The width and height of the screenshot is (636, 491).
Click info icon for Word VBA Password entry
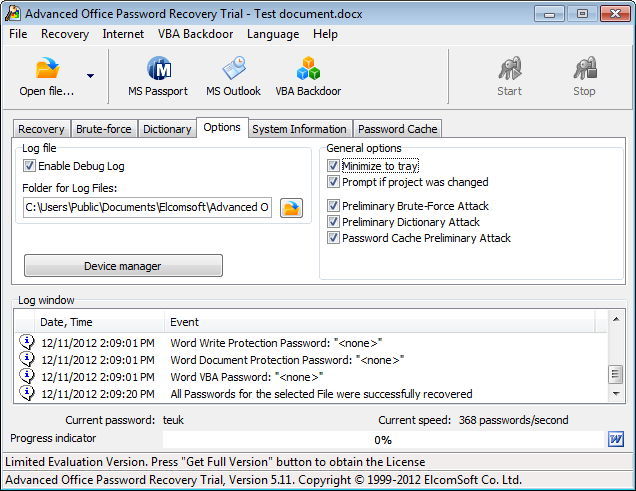tap(27, 377)
